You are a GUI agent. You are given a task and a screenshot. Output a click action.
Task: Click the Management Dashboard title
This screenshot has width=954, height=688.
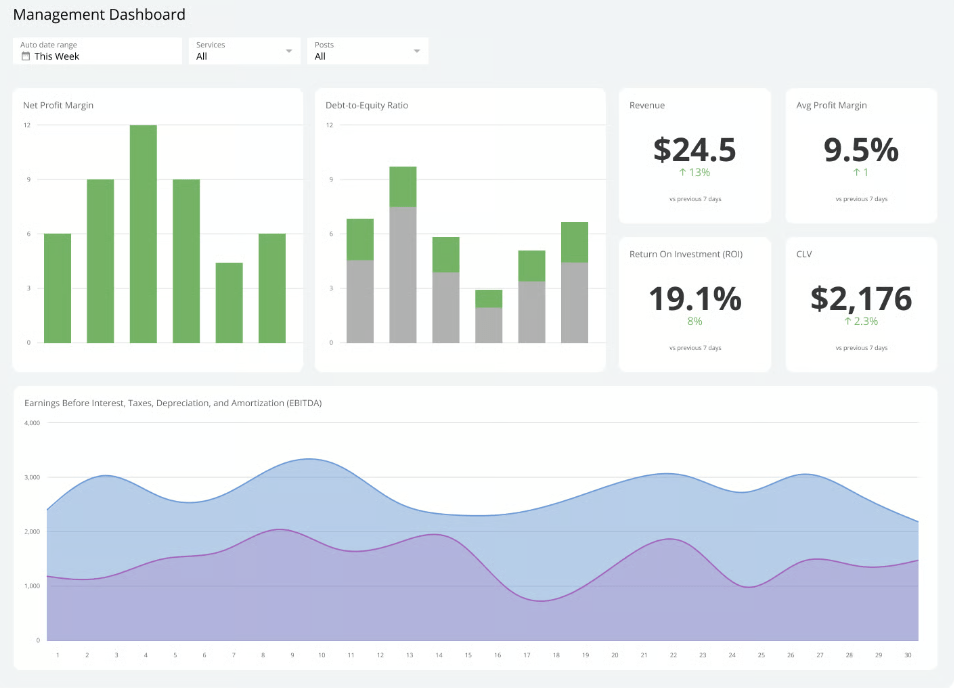point(99,15)
